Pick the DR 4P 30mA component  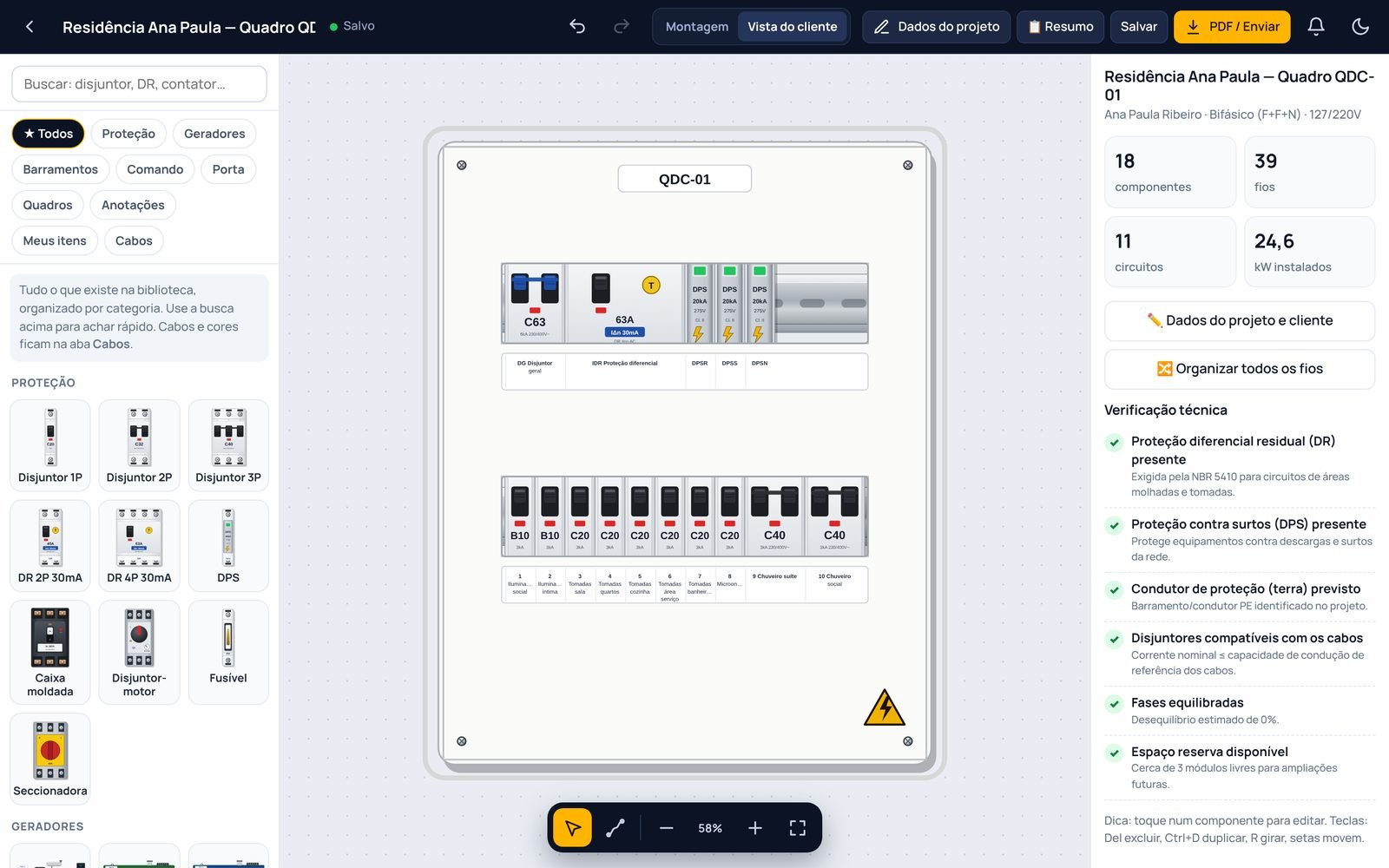[x=139, y=546]
